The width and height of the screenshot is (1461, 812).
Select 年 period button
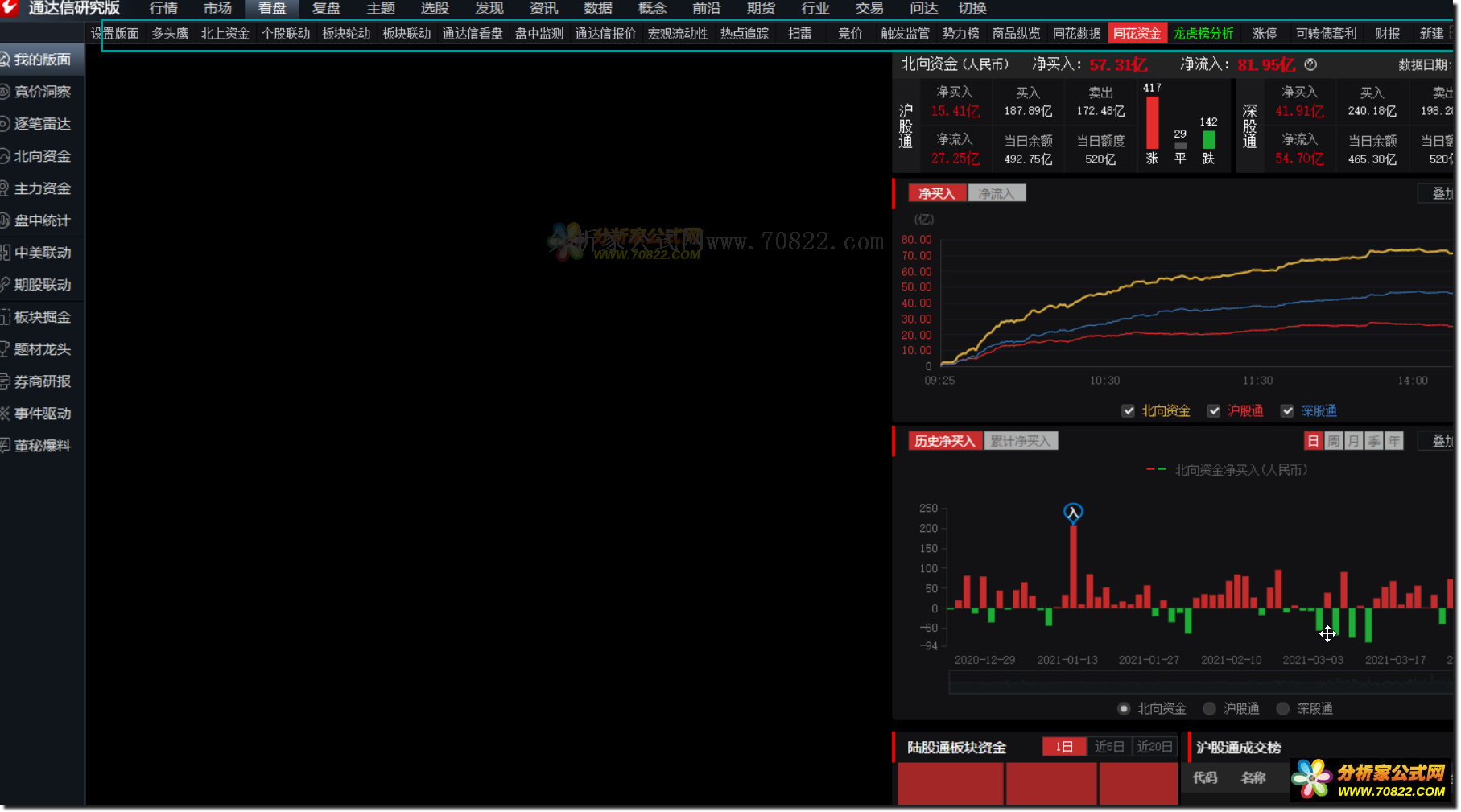tap(1394, 441)
